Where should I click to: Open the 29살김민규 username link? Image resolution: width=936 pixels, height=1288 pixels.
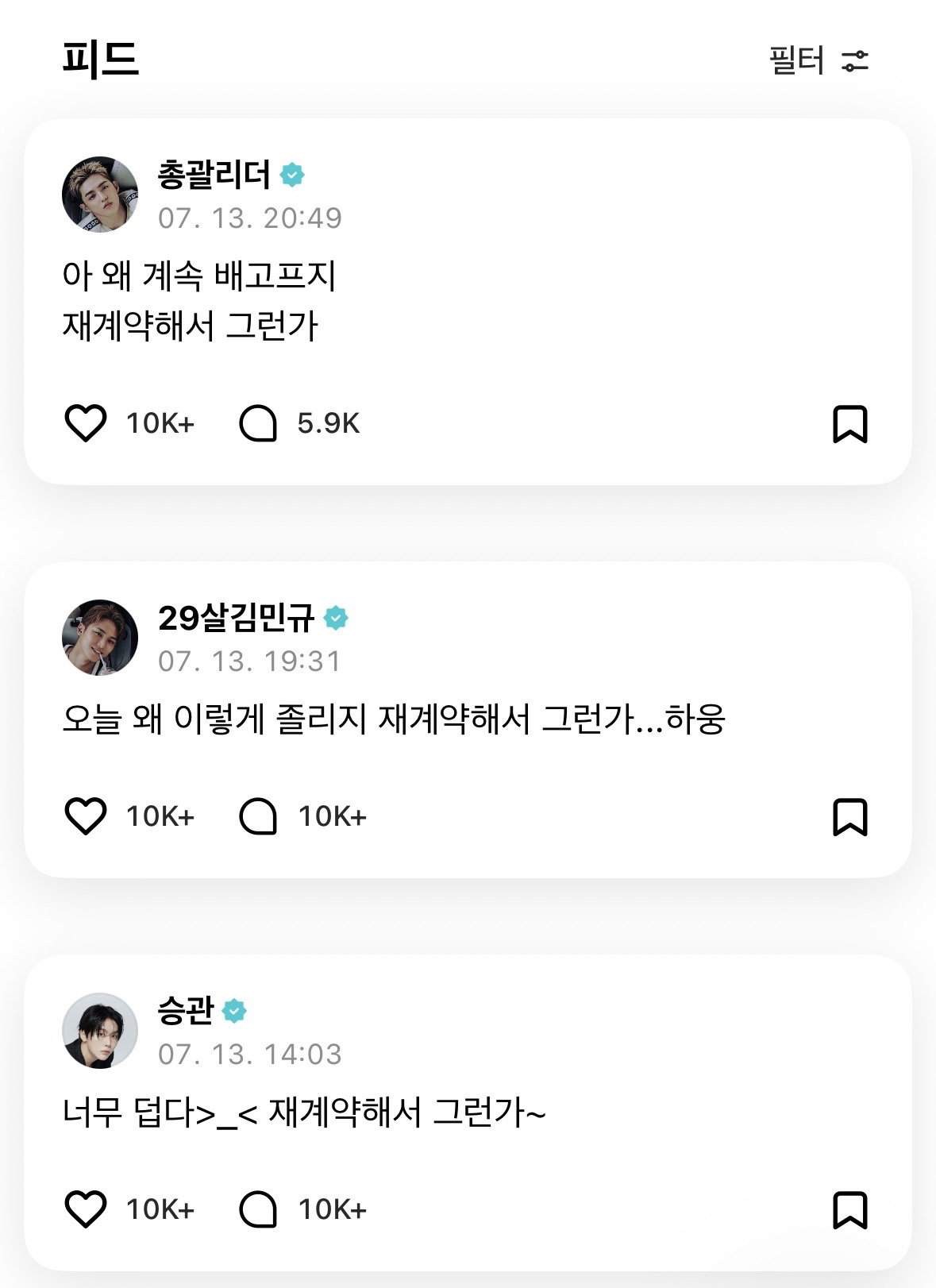236,617
